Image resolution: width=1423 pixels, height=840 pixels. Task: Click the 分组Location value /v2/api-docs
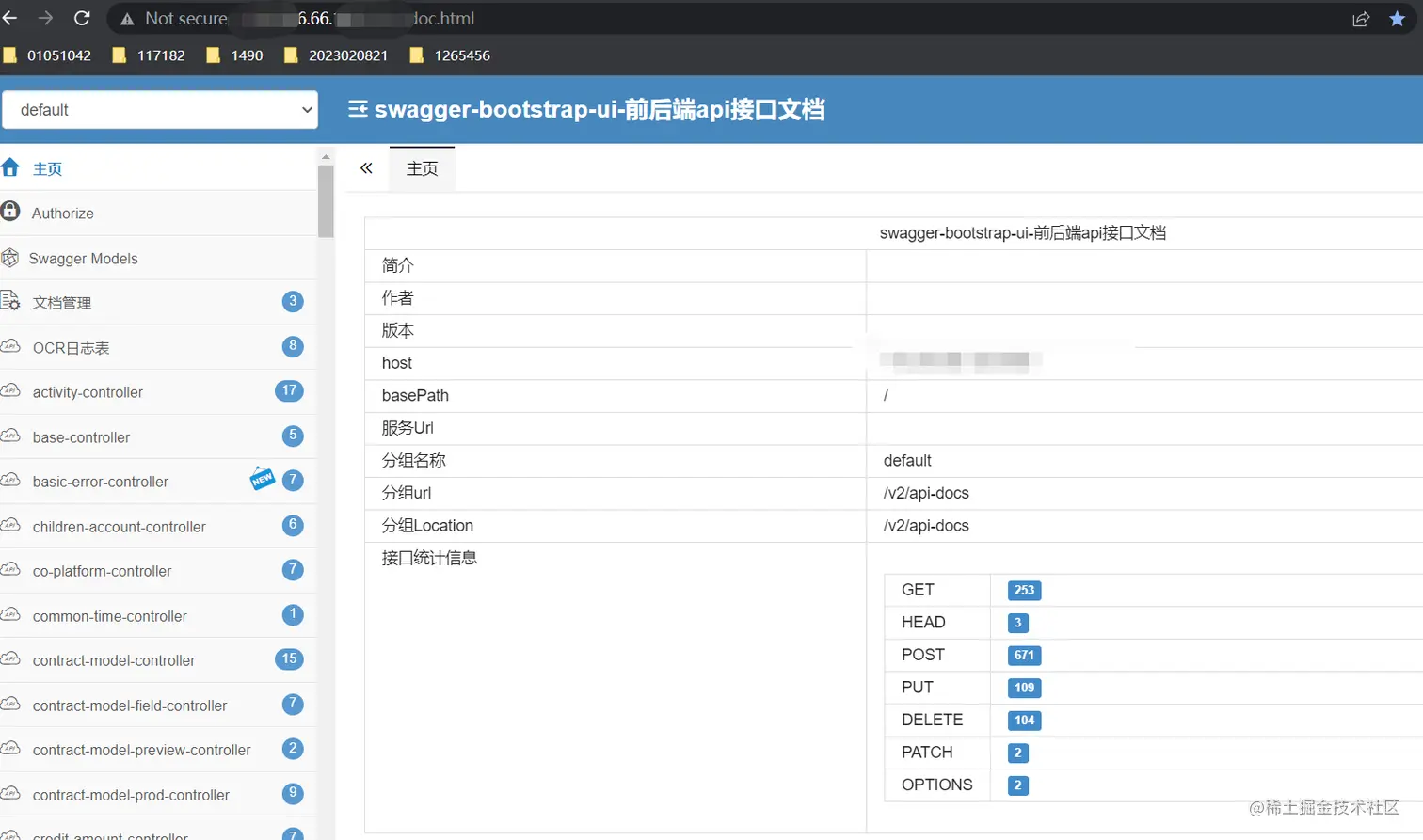tap(926, 526)
